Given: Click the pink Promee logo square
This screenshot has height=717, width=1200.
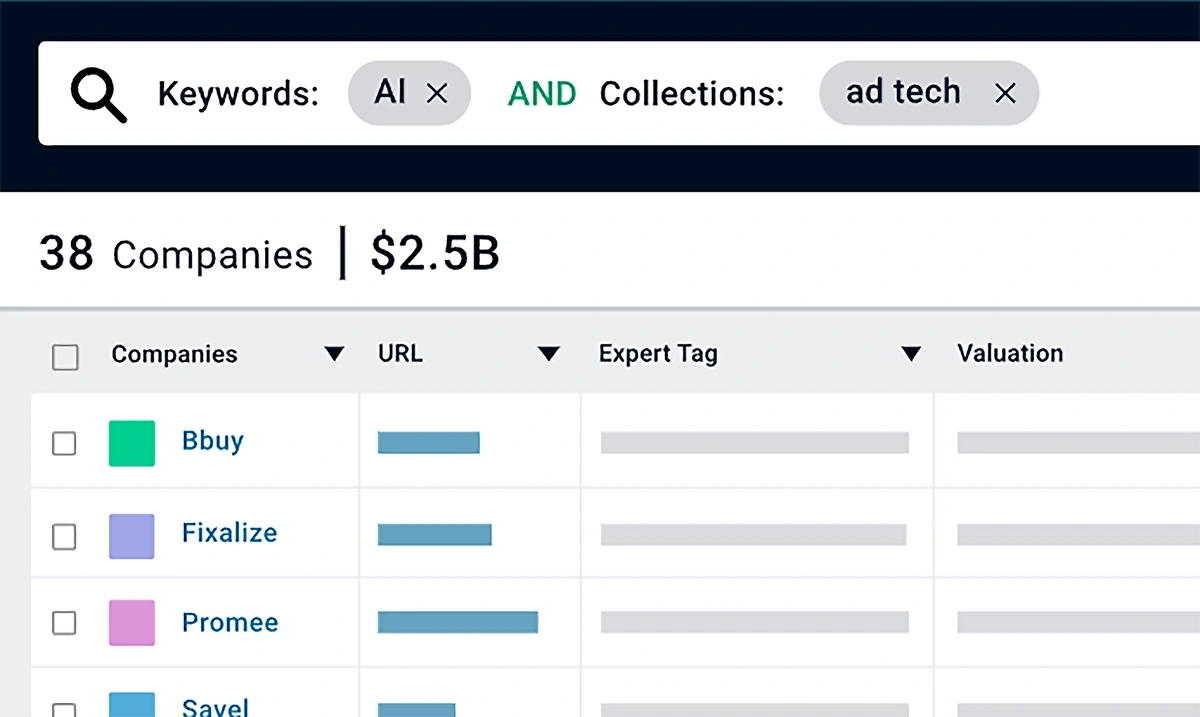Looking at the screenshot, I should (x=132, y=622).
